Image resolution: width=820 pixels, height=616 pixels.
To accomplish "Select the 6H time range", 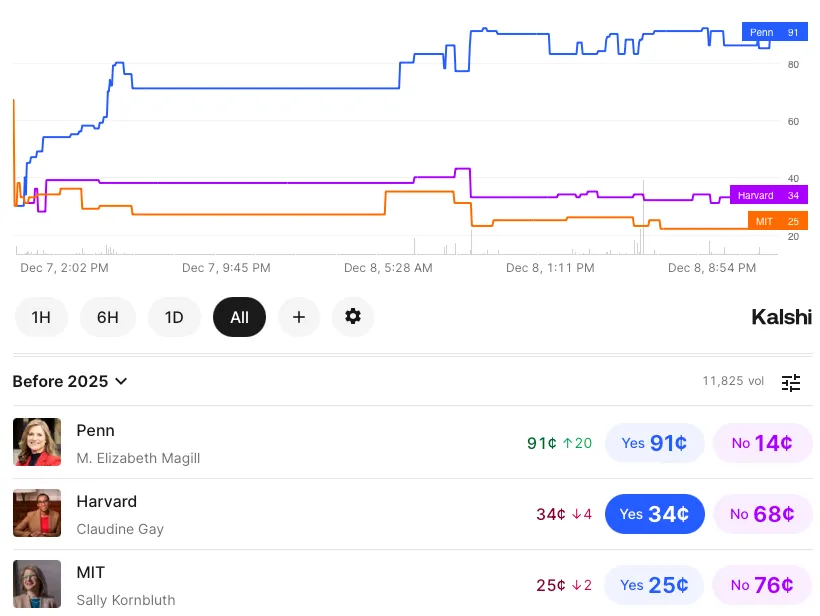I will [x=108, y=317].
